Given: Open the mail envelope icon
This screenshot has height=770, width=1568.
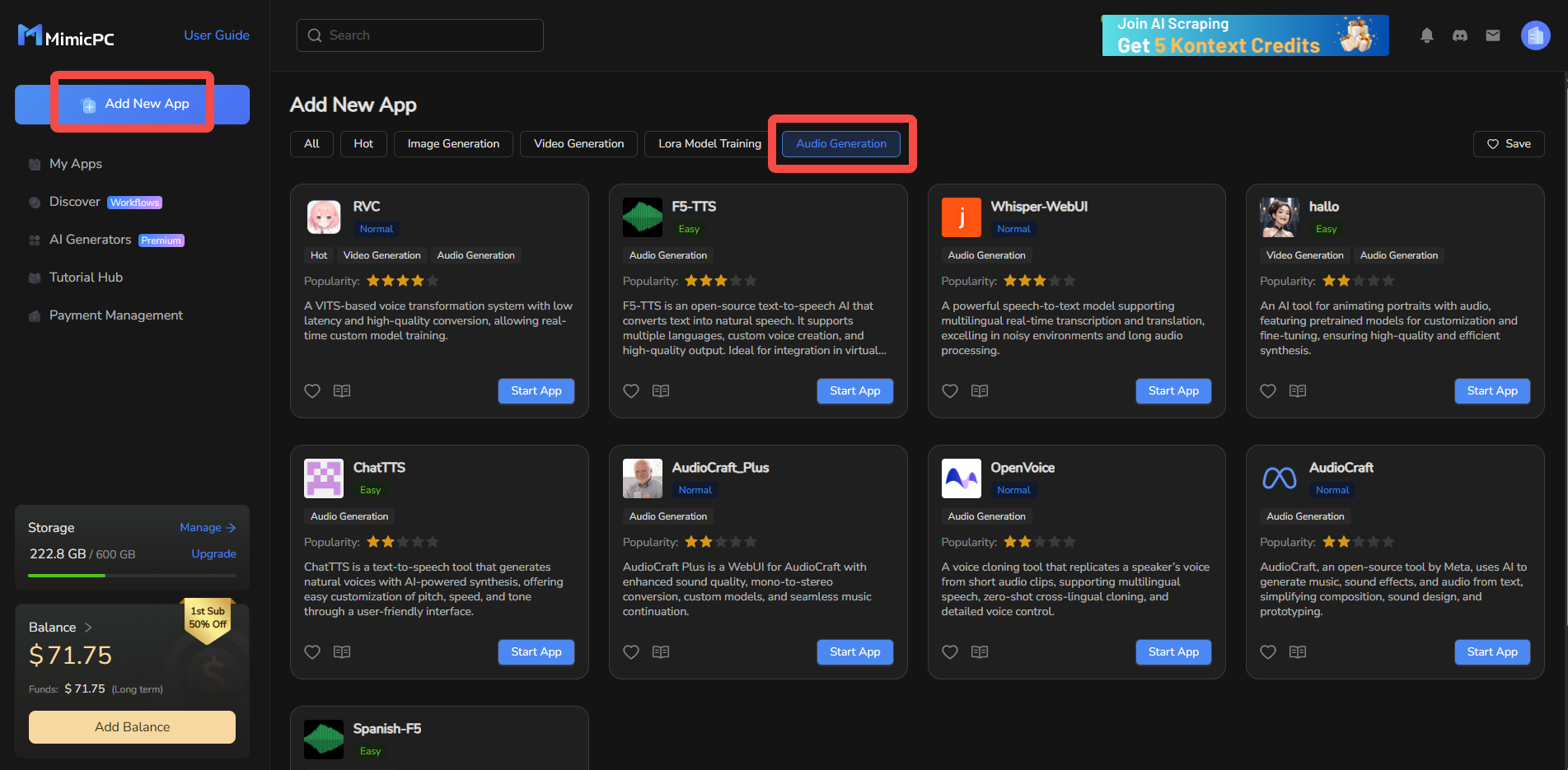Looking at the screenshot, I should click(1493, 35).
